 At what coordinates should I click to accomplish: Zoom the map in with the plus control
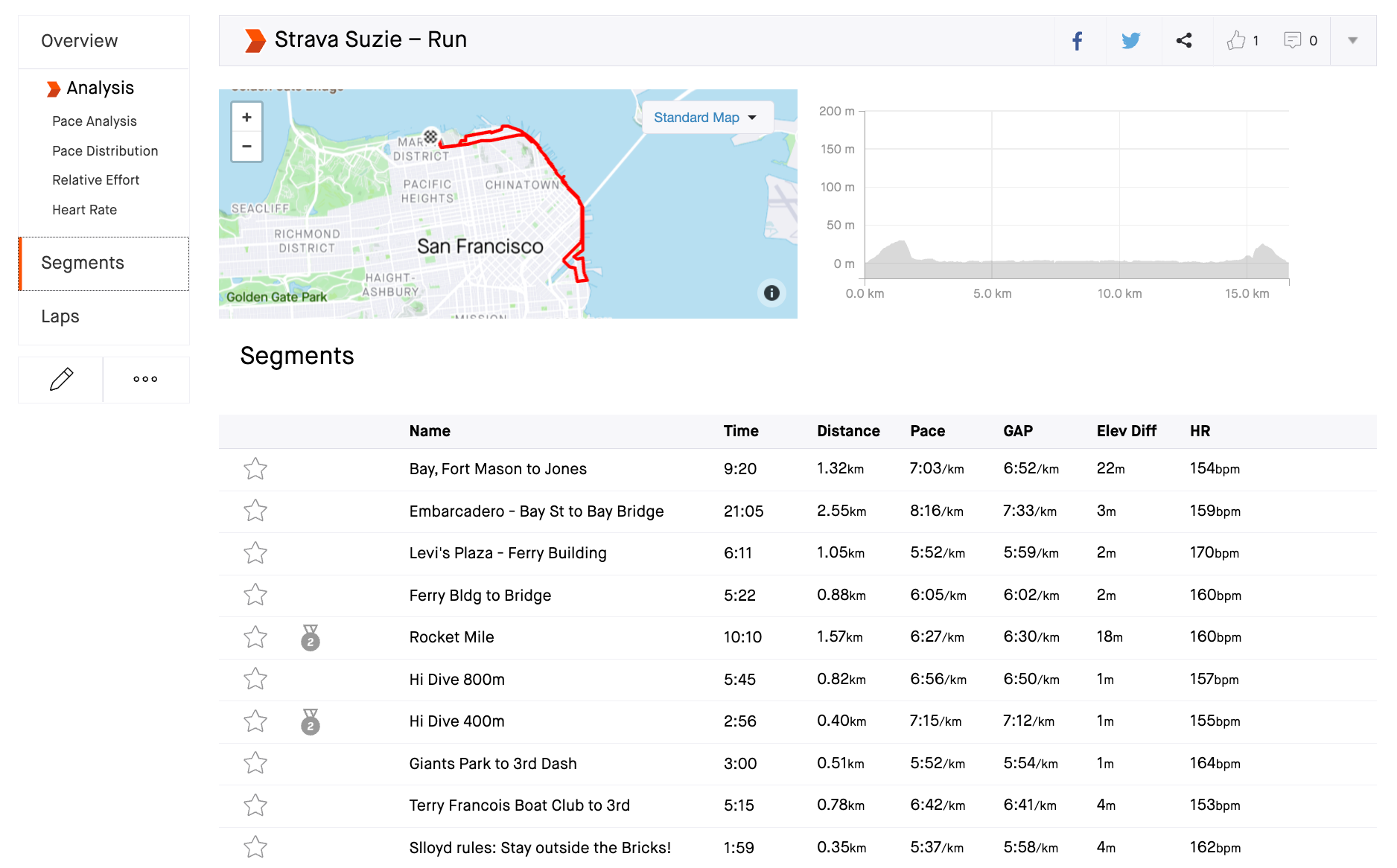(246, 116)
